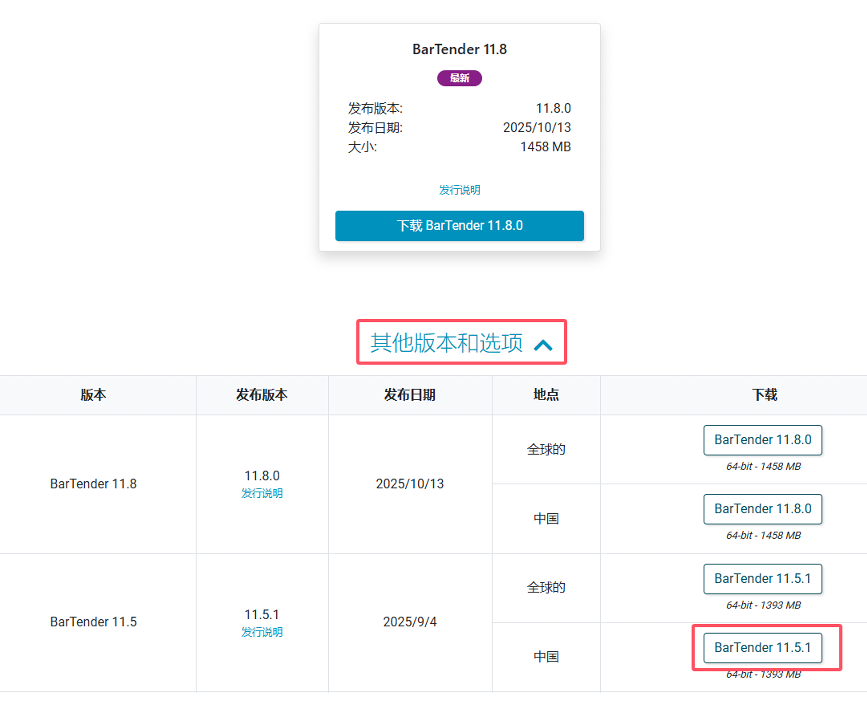Download global (全球的) BarTender 11.5.1 installer
Screen dimensions: 867x703
coord(763,579)
